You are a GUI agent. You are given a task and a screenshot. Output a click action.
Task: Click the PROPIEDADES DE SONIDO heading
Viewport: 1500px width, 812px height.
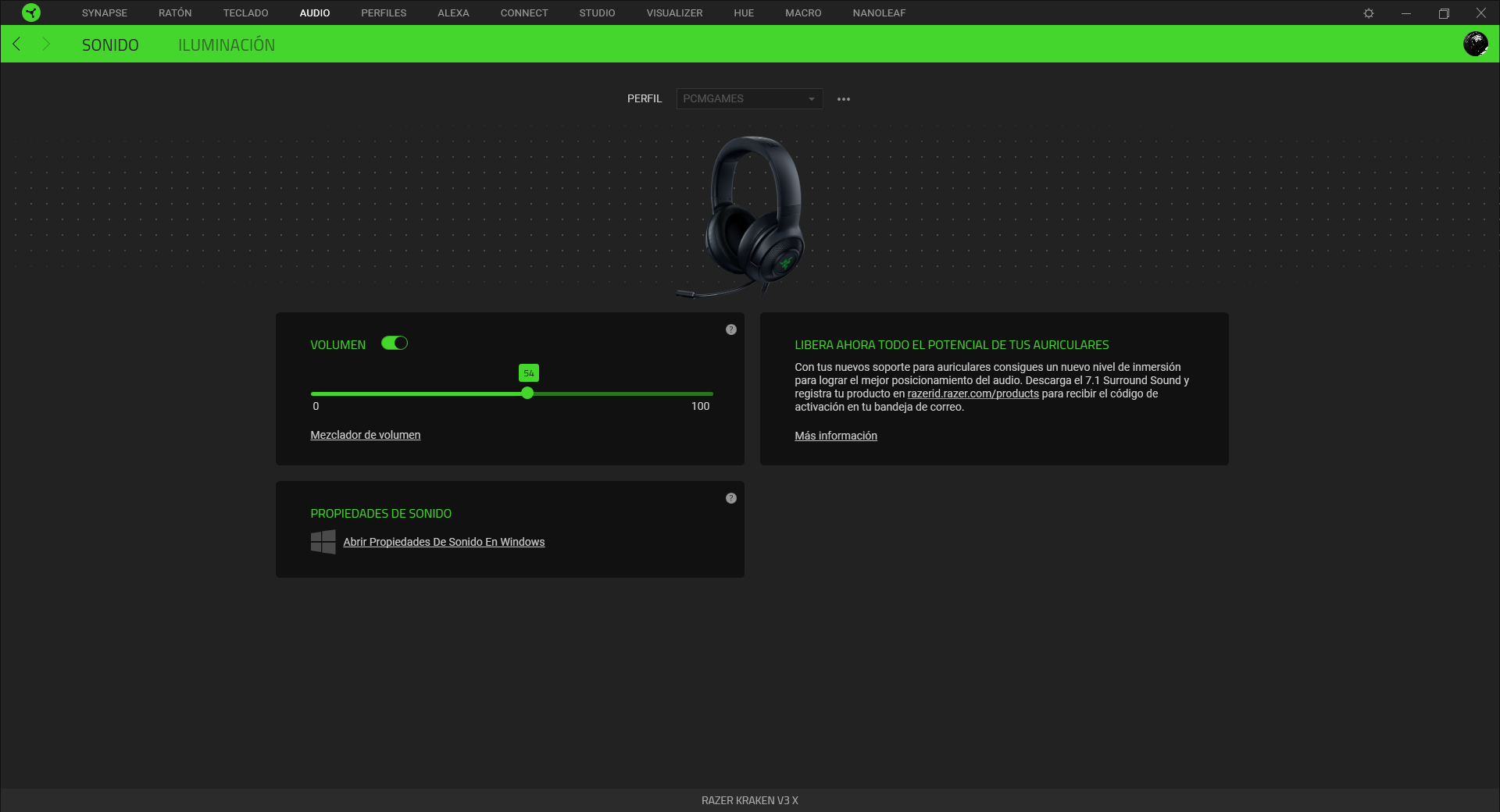(380, 513)
